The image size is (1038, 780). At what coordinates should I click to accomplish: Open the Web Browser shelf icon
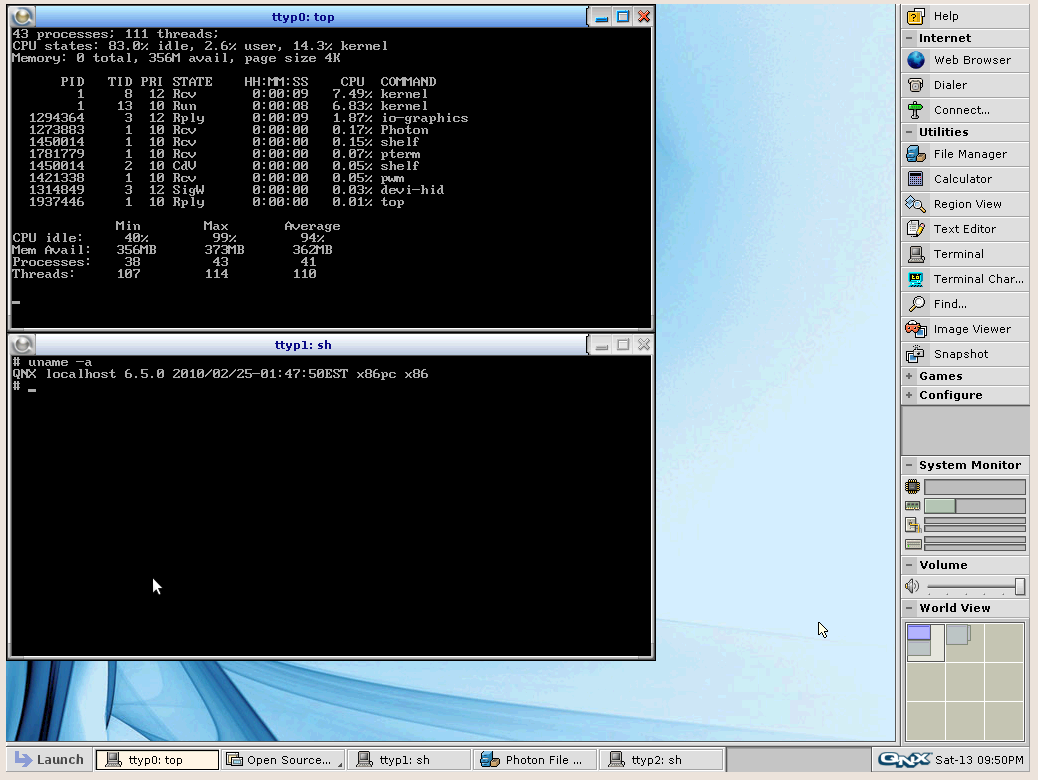(915, 60)
